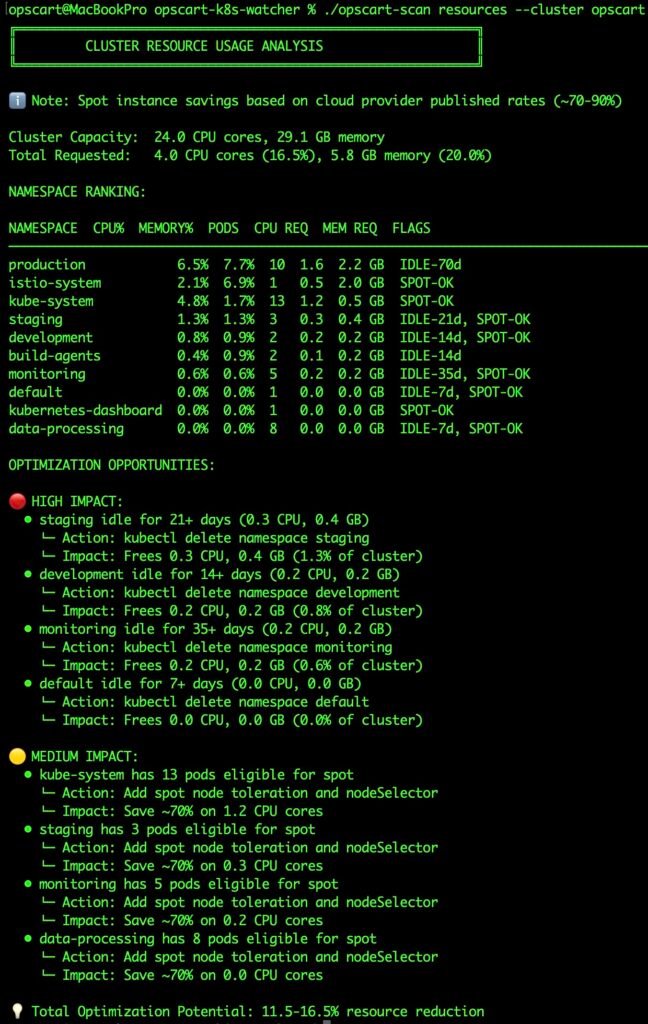Click kubernetes-dashboard in the namespace table

coord(85,410)
